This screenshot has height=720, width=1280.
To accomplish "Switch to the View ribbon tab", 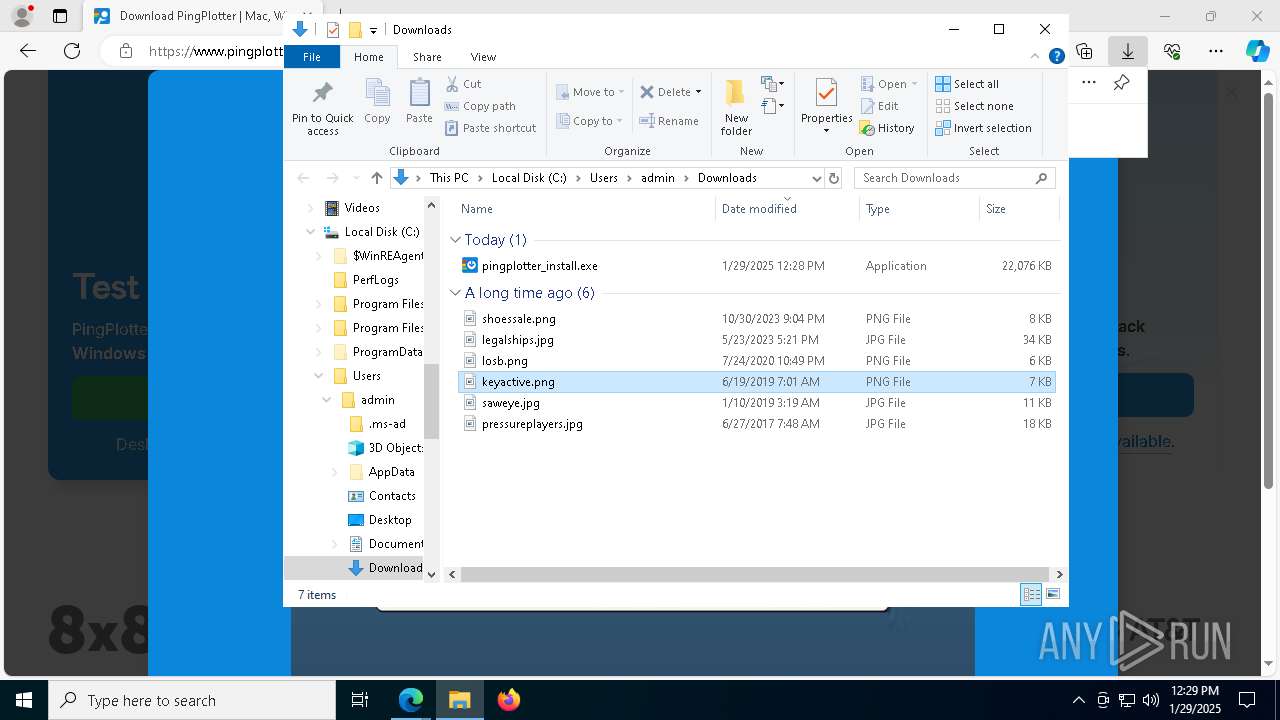I will click(483, 57).
